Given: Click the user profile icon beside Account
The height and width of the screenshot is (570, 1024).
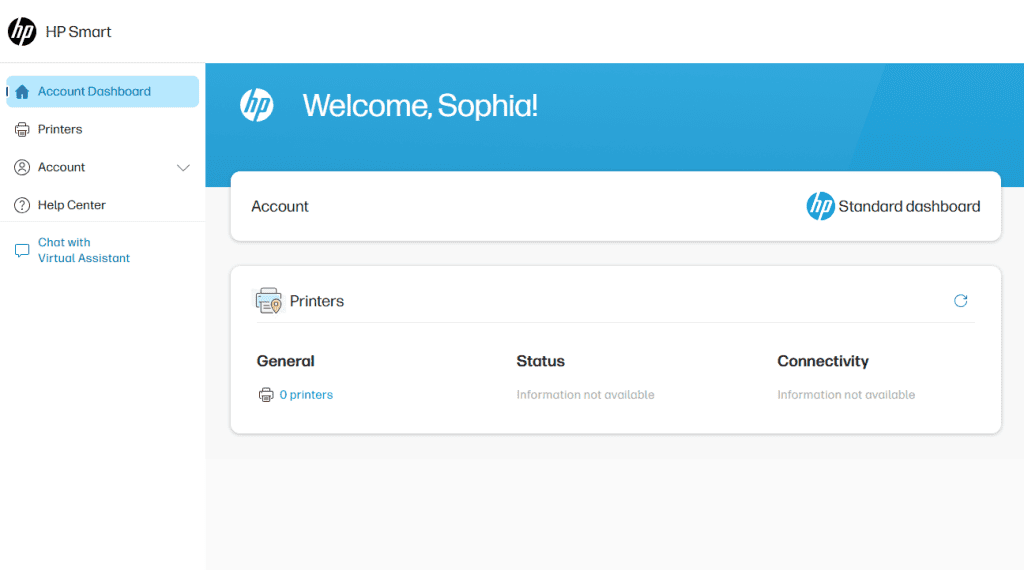Looking at the screenshot, I should coord(22,167).
